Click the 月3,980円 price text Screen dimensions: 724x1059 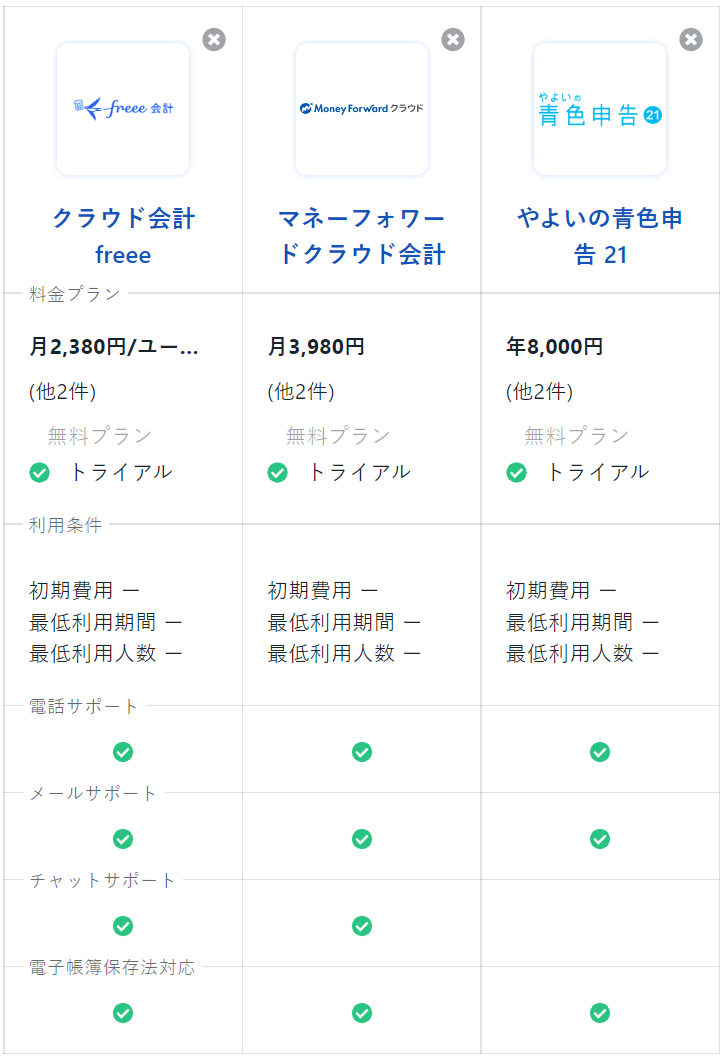316,347
